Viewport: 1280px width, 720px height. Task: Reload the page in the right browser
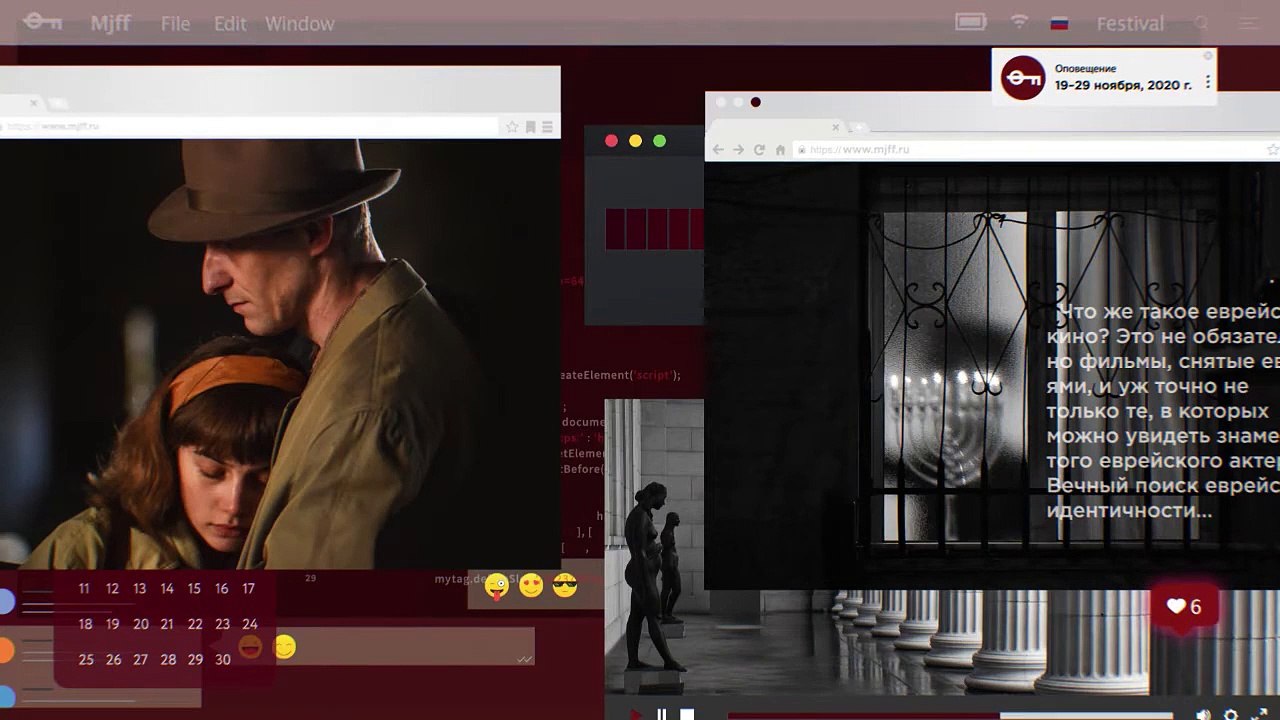[759, 149]
